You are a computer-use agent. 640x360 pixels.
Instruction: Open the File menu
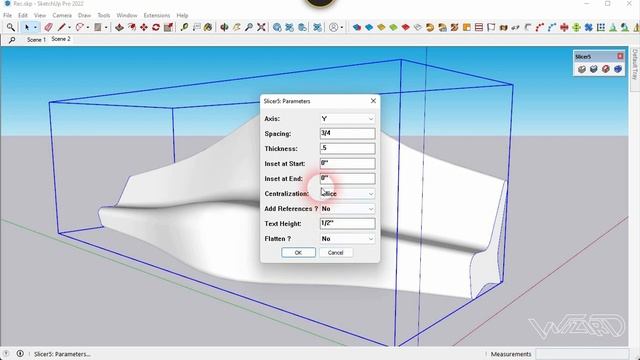click(7, 15)
